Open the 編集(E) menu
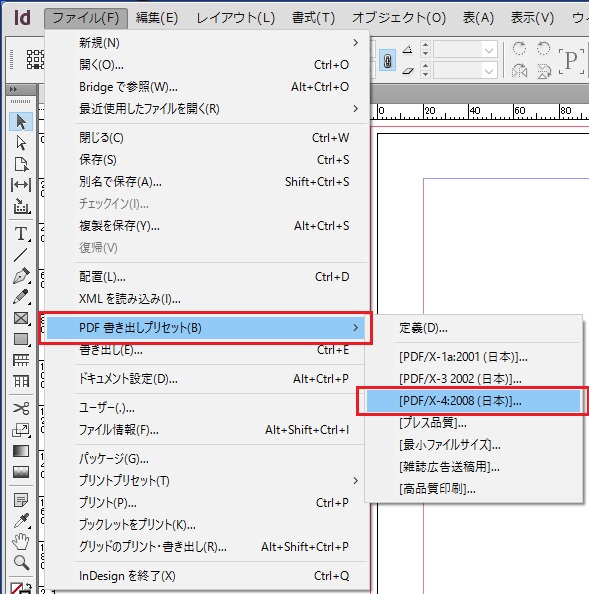 coord(157,18)
